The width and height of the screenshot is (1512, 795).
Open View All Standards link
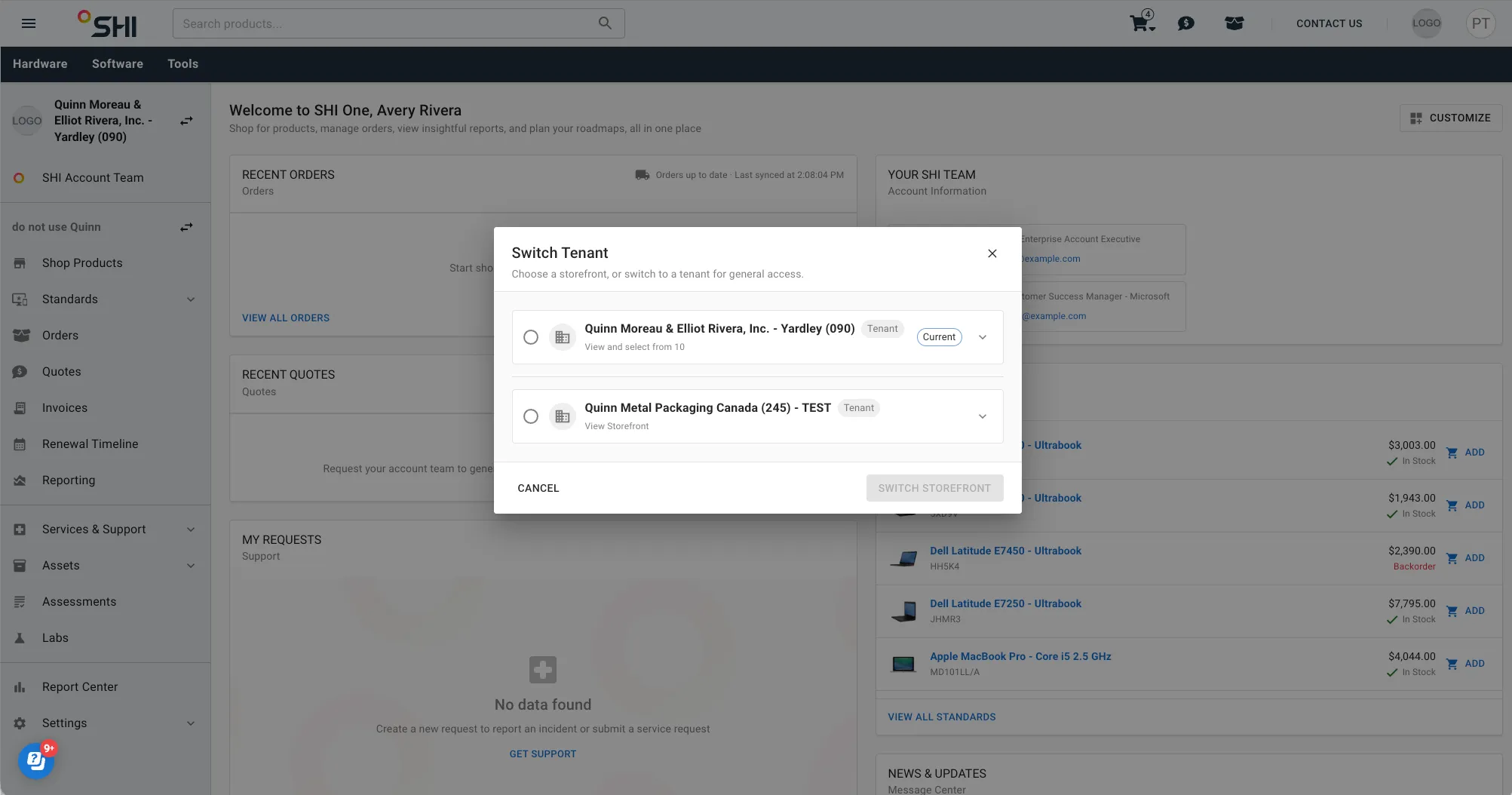(x=942, y=717)
